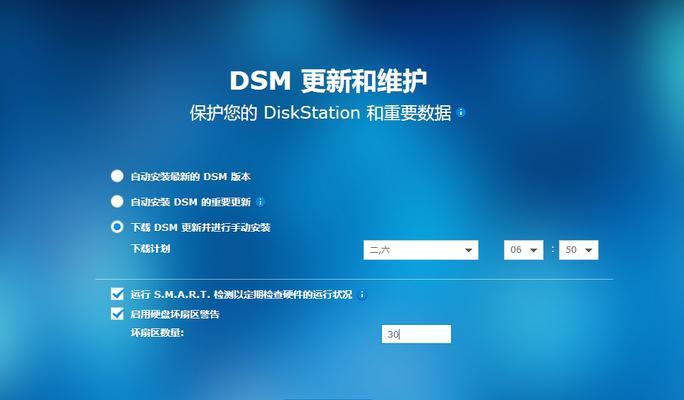The width and height of the screenshot is (684, 400).
Task: Open the 下载计划 day dropdown showing 二,六
Action: (x=421, y=250)
